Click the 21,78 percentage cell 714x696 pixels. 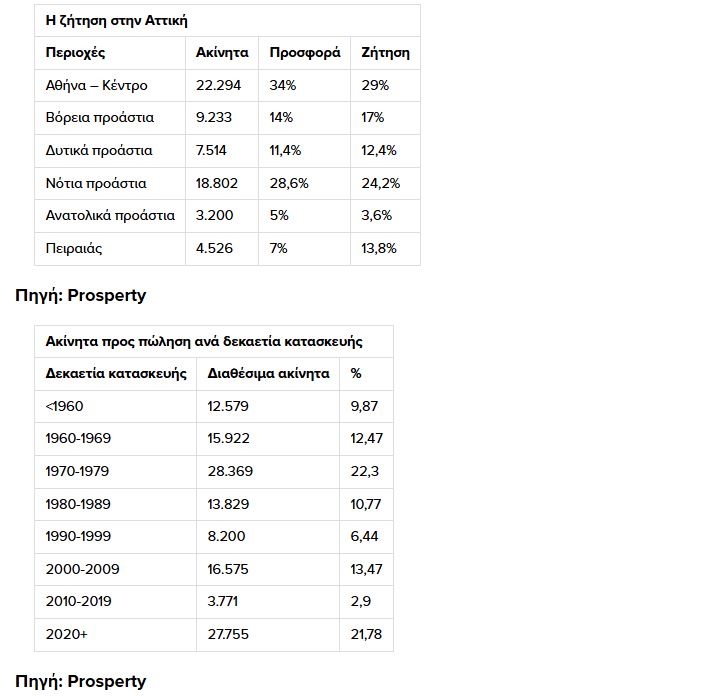click(366, 634)
